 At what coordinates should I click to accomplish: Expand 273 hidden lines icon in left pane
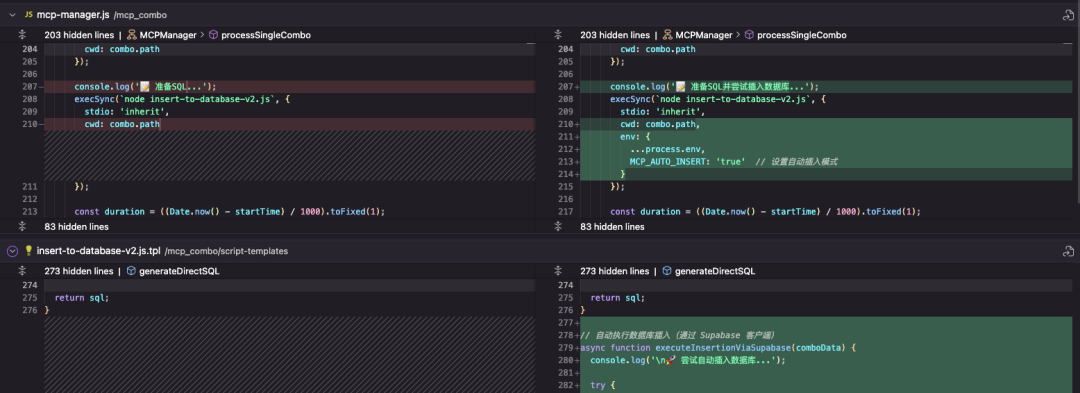click(22, 271)
